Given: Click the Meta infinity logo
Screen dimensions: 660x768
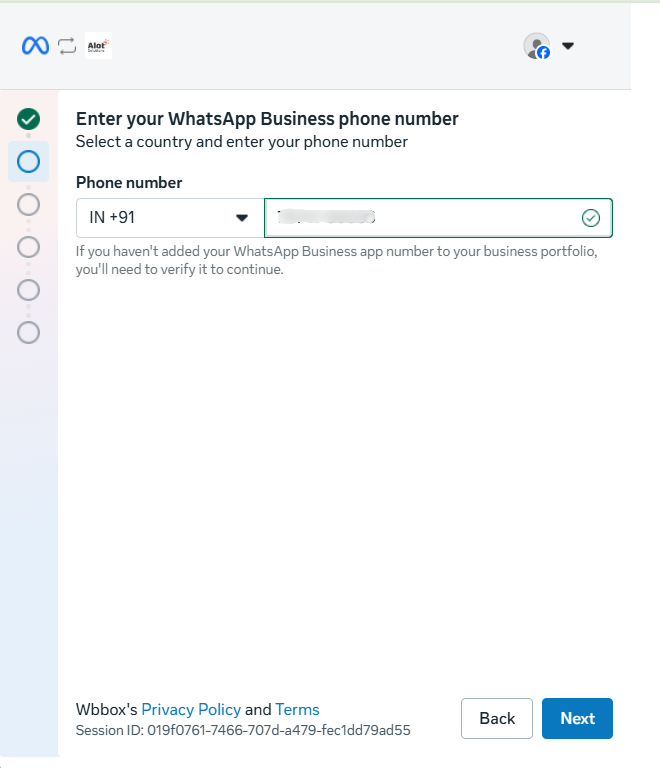Looking at the screenshot, I should point(35,46).
